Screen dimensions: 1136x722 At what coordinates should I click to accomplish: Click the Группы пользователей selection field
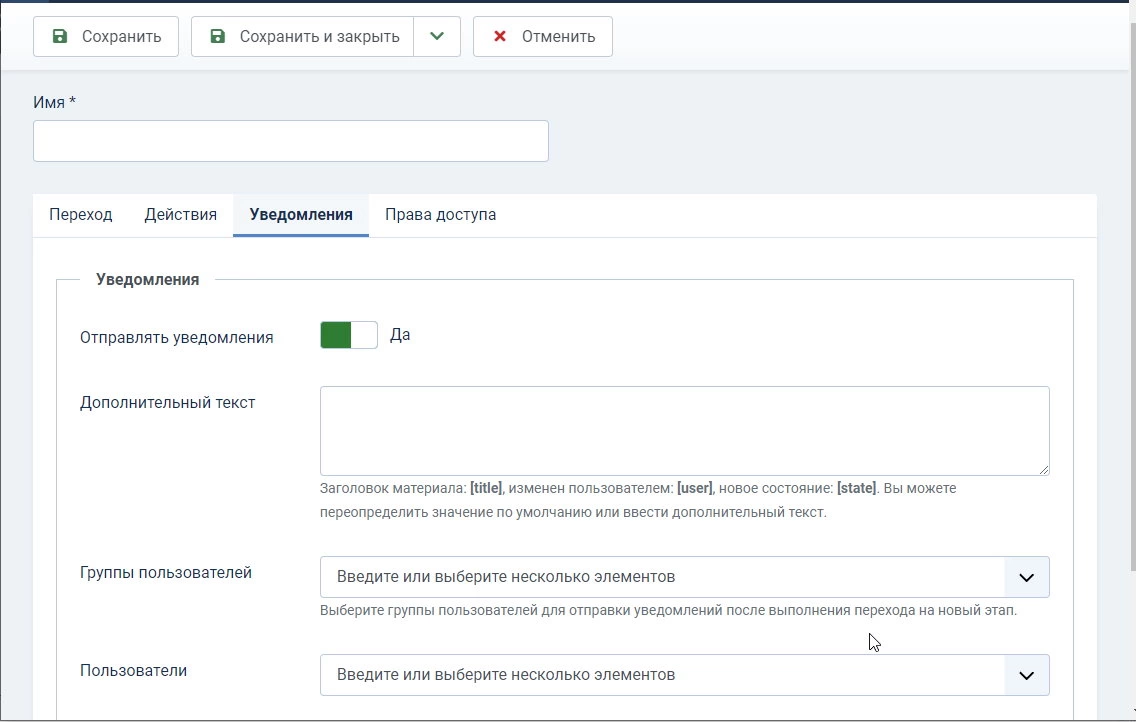662,577
